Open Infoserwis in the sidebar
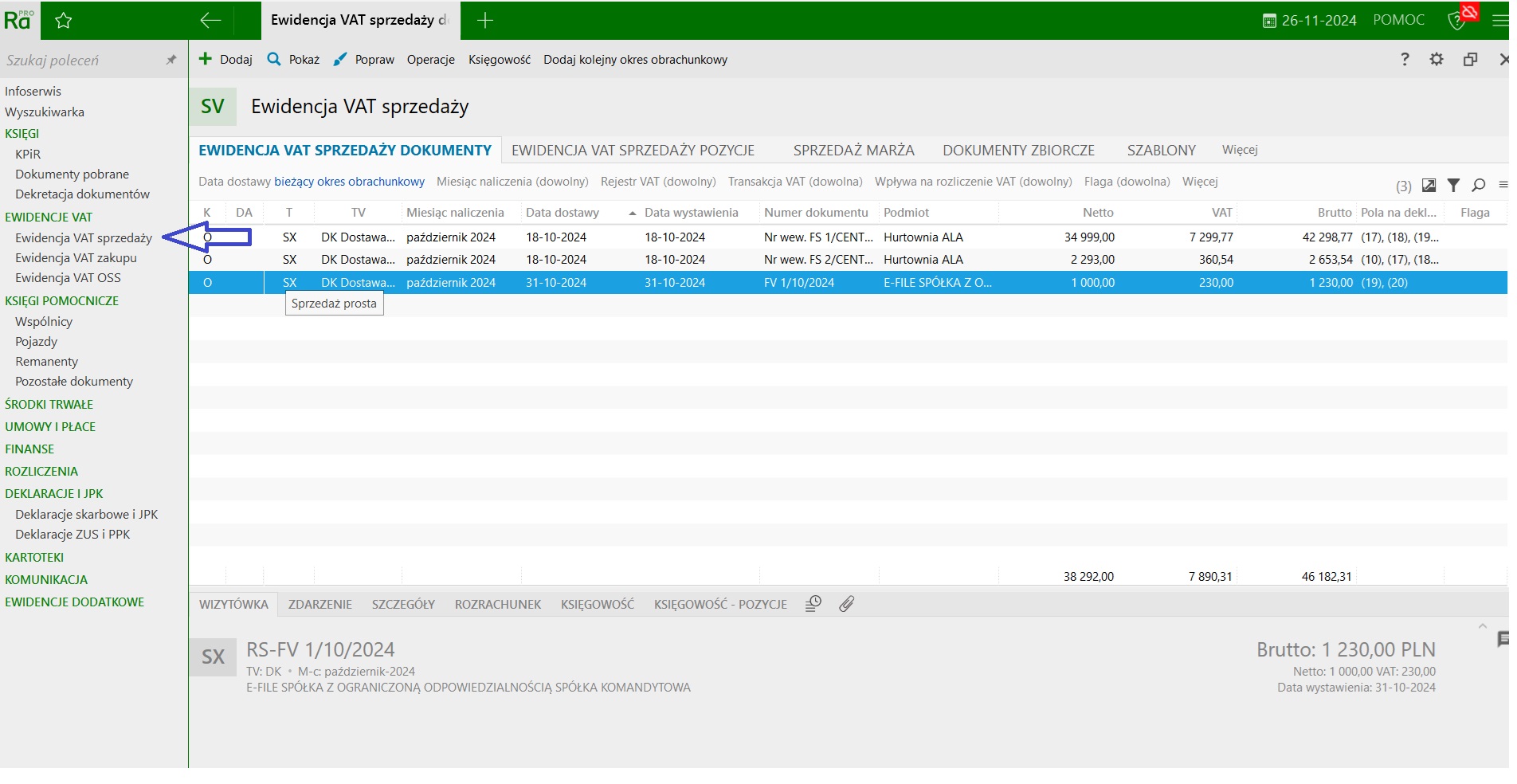The height and width of the screenshot is (784, 1517). pos(33,92)
